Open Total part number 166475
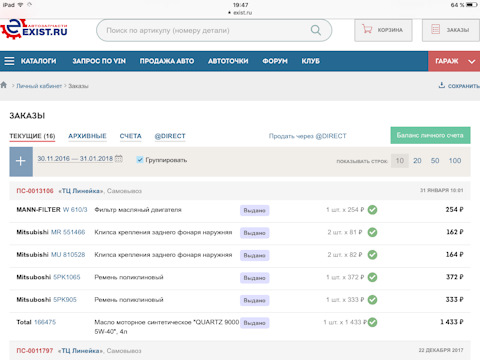The width and height of the screenshot is (480, 360). coord(45,322)
